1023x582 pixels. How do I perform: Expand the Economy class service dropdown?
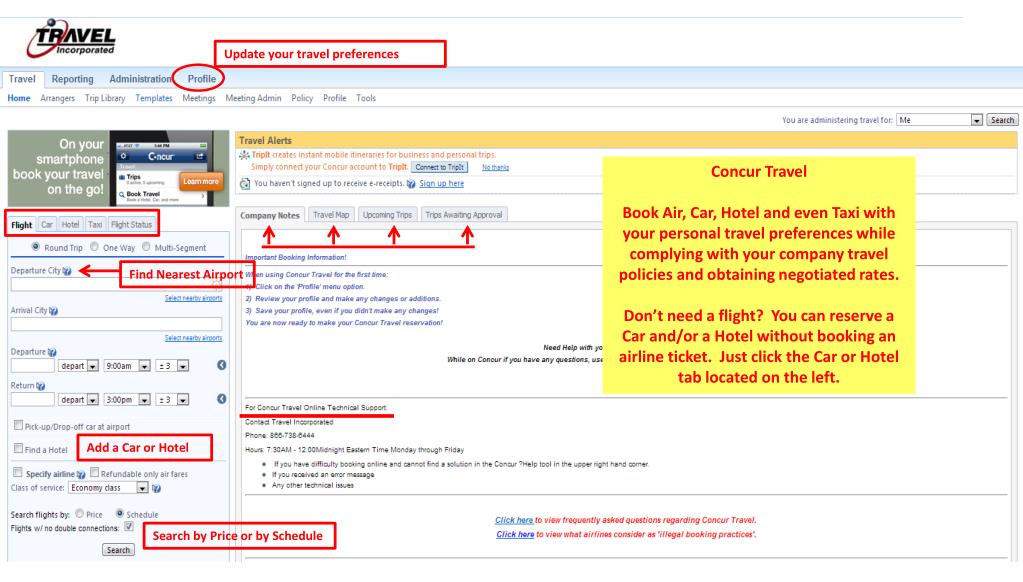pos(108,488)
